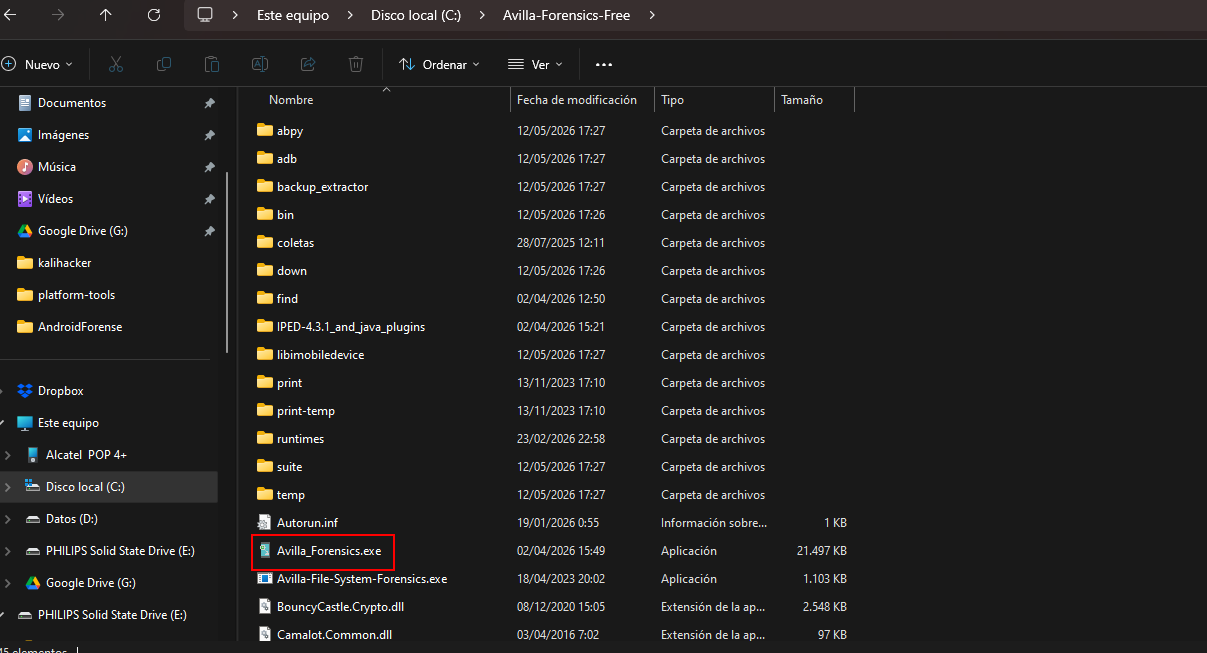The image size is (1207, 653).
Task: Unpin Documentos via its pin icon
Action: point(209,103)
